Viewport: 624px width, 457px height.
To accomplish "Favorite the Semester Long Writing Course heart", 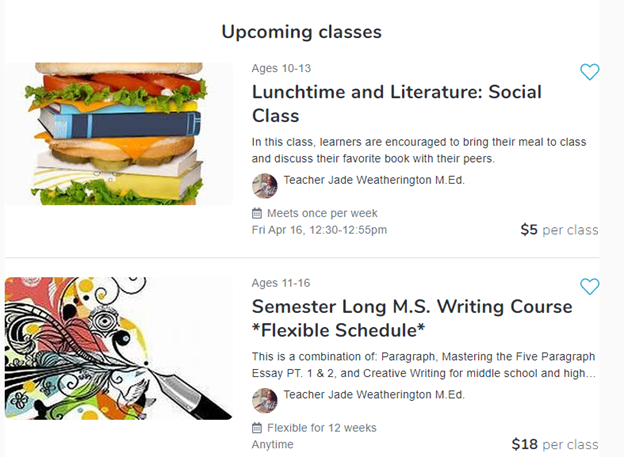I will point(589,287).
